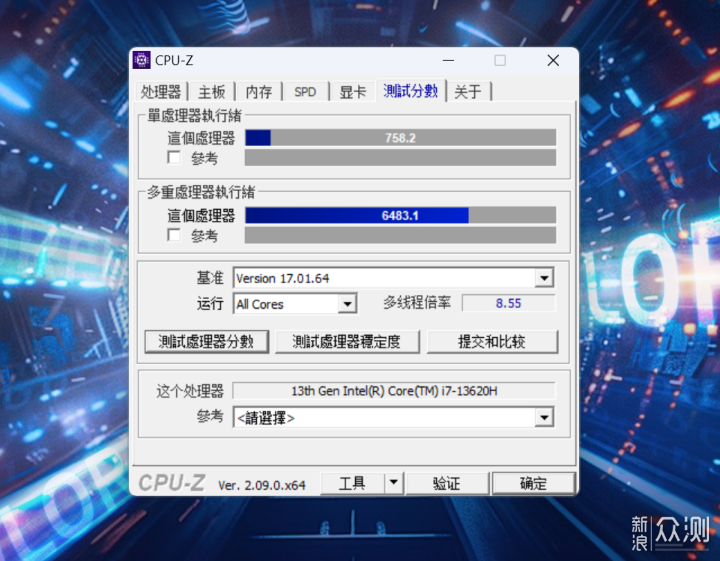Screen dimensions: 720x561
Task: Click the i7-13620H processor name field
Action: tap(394, 391)
